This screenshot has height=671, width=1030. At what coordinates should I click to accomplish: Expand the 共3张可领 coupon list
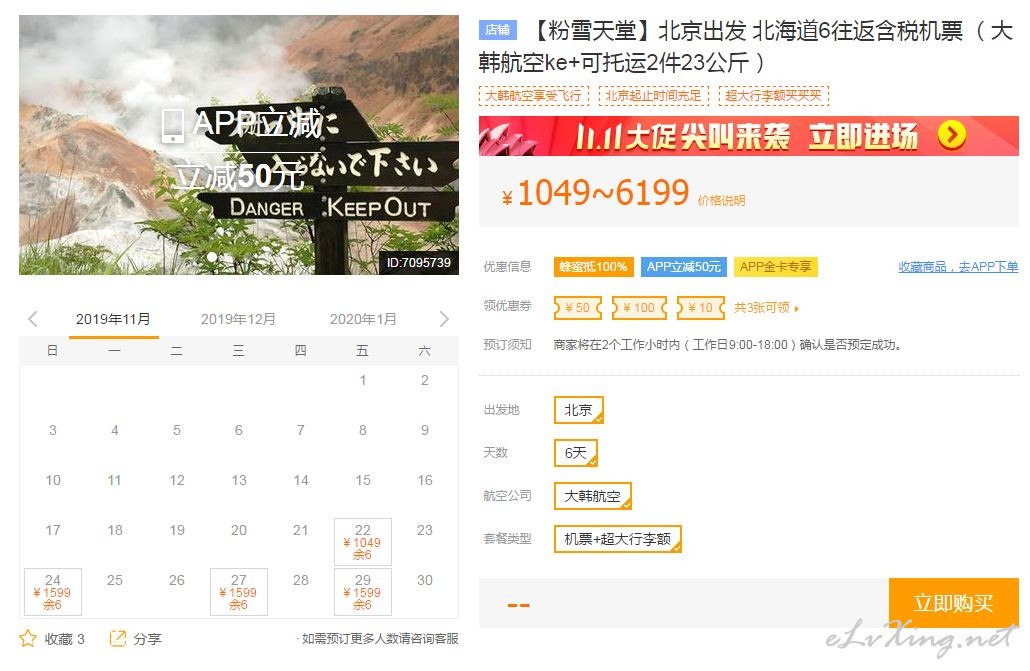pyautogui.click(x=767, y=308)
